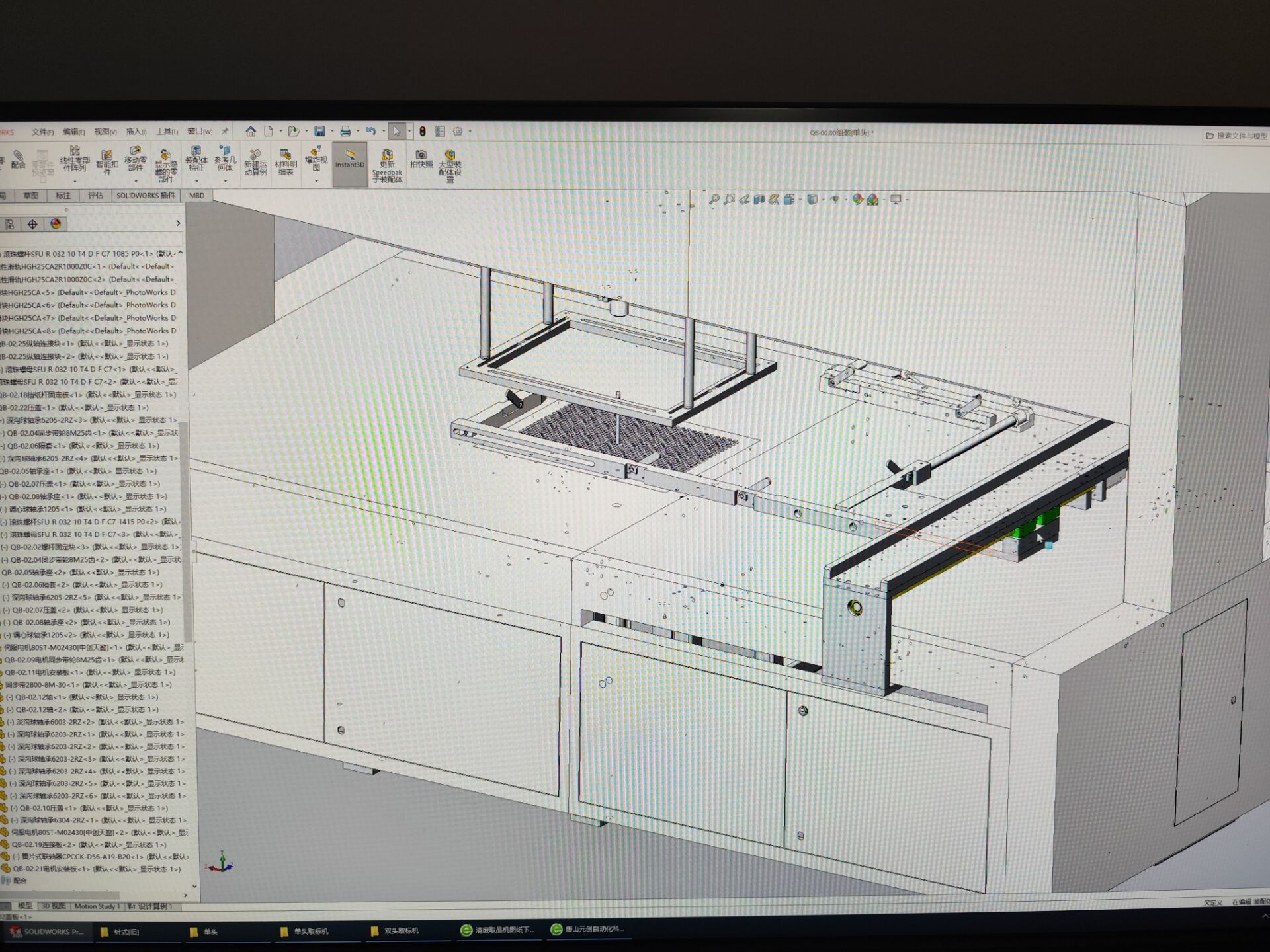Switch to the Motion Study 1 tab

[x=97, y=906]
